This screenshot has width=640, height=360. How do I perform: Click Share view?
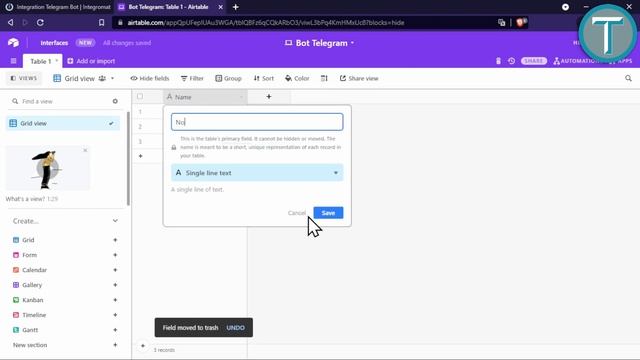click(x=359, y=78)
